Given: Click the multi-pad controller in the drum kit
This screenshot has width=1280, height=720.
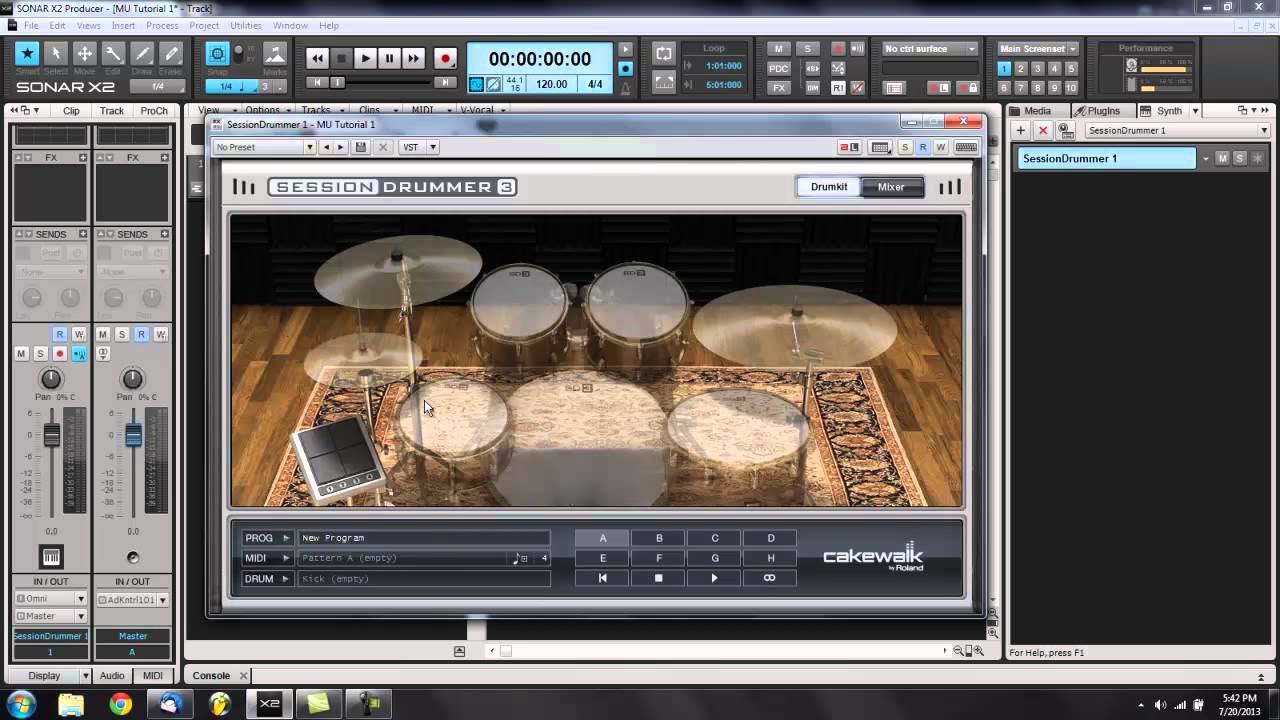Looking at the screenshot, I should point(337,457).
